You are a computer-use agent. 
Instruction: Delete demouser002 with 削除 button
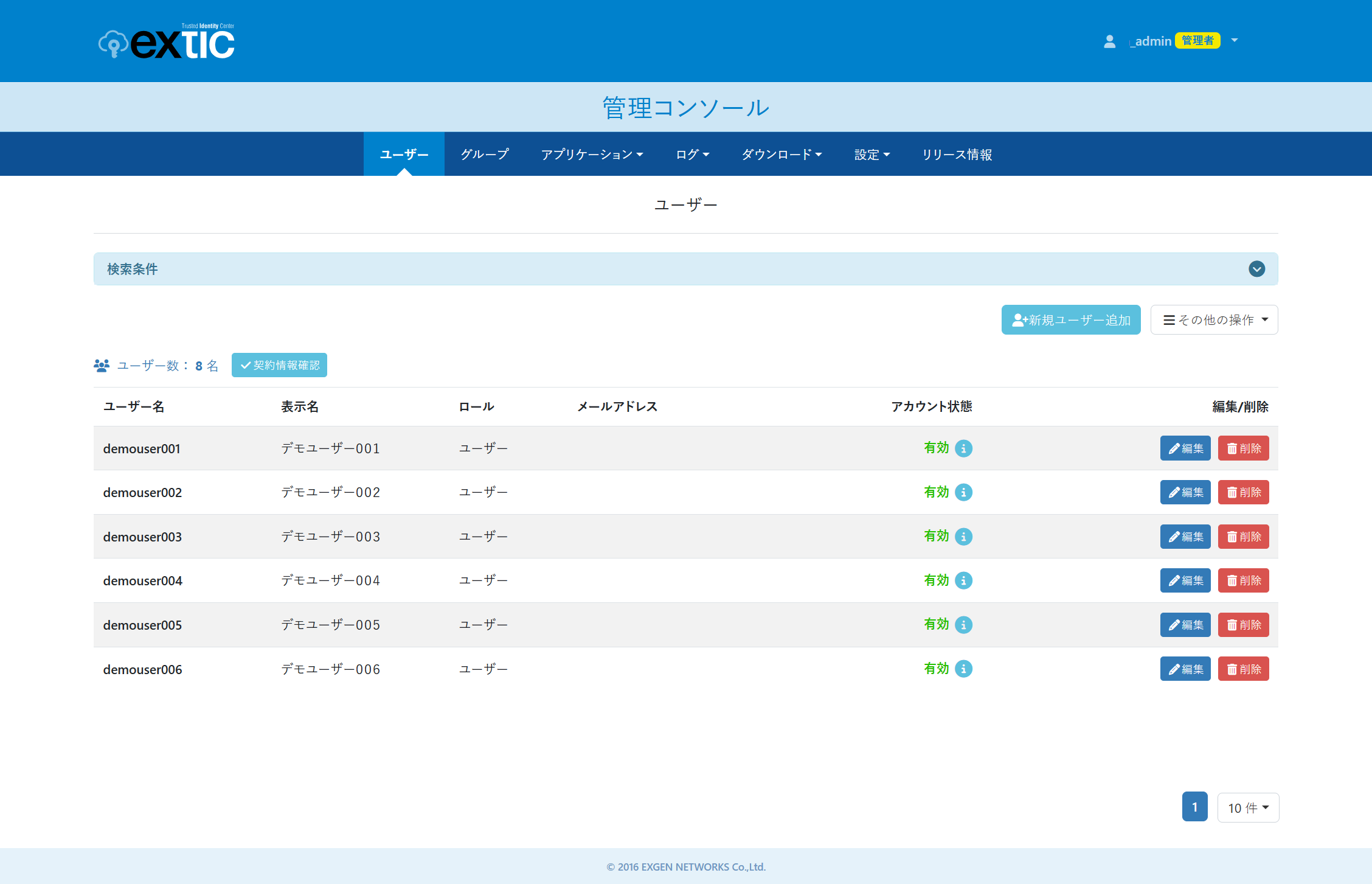tap(1243, 492)
